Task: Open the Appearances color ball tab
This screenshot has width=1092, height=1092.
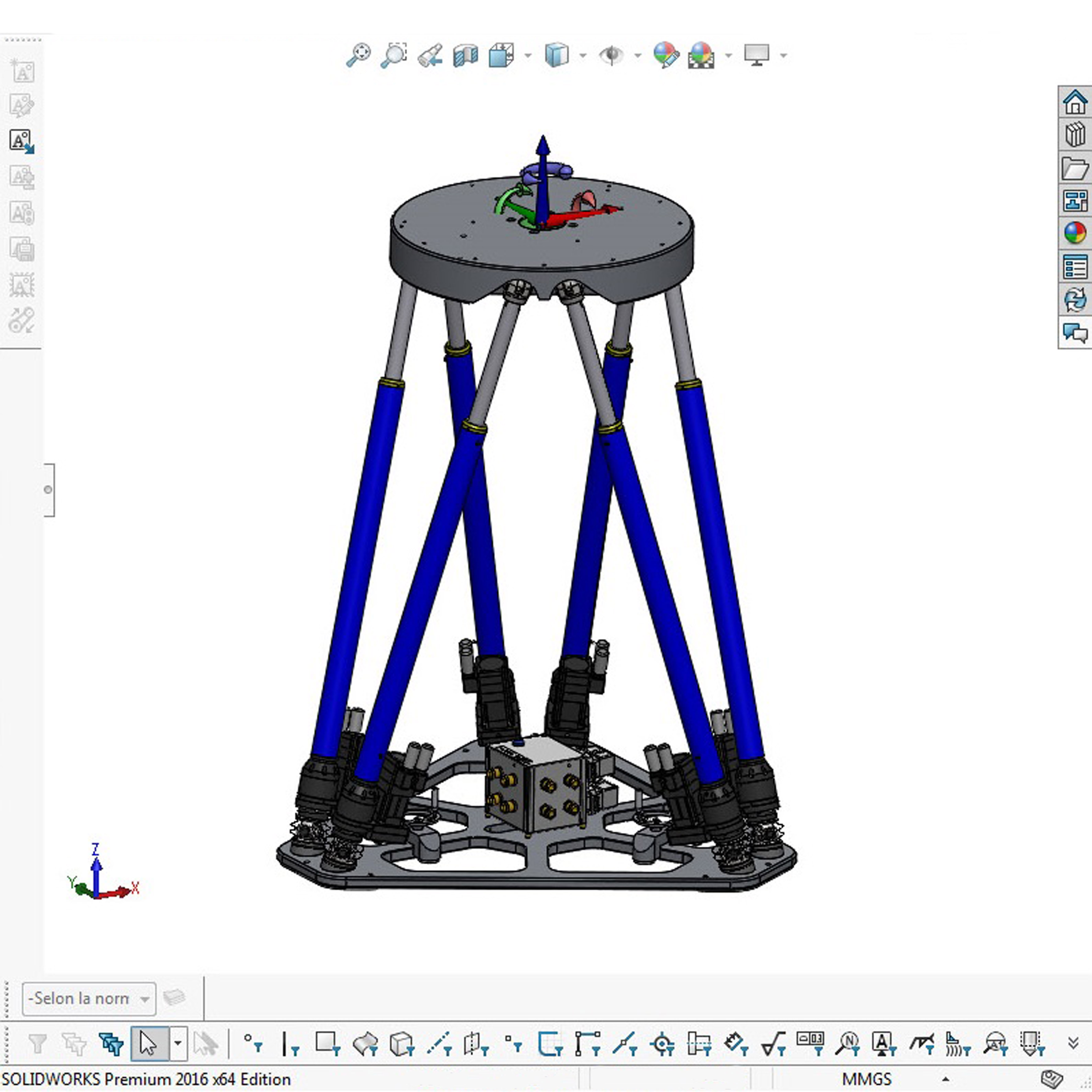Action: click(1075, 233)
